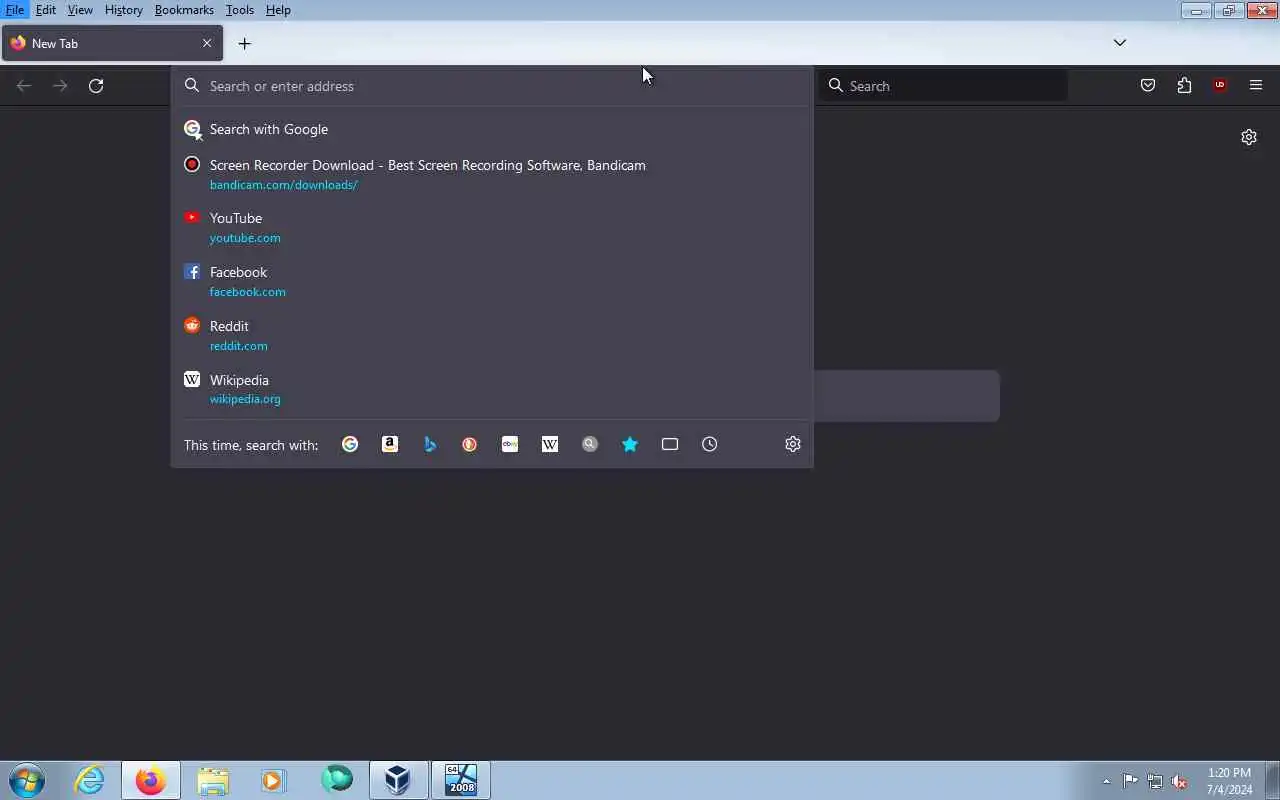
Task: Open a new tab with plus button
Action: point(244,43)
